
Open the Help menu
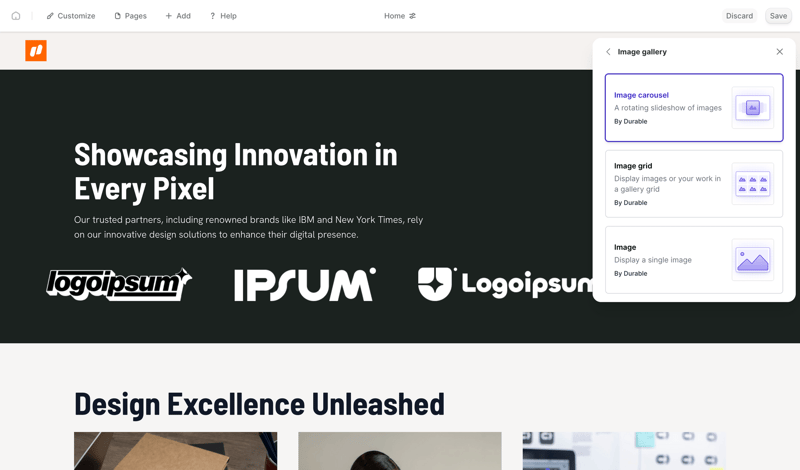pyautogui.click(x=223, y=16)
